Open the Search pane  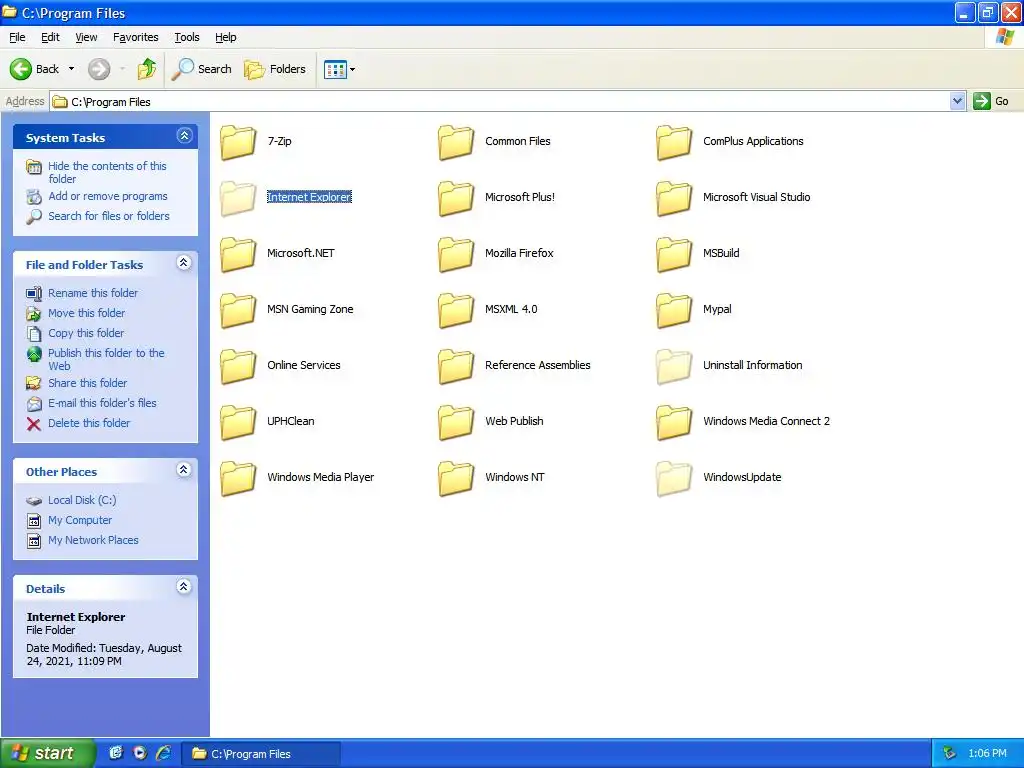[x=201, y=69]
